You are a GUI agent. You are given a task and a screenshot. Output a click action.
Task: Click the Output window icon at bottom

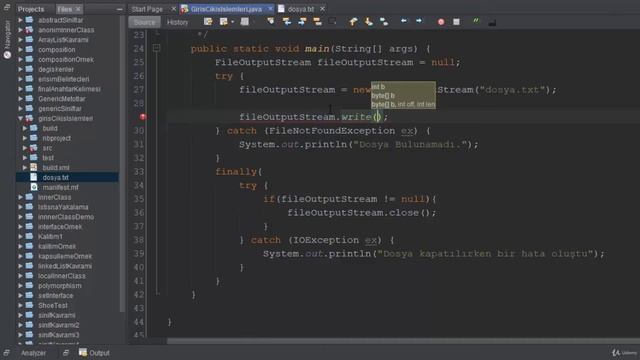pos(83,352)
